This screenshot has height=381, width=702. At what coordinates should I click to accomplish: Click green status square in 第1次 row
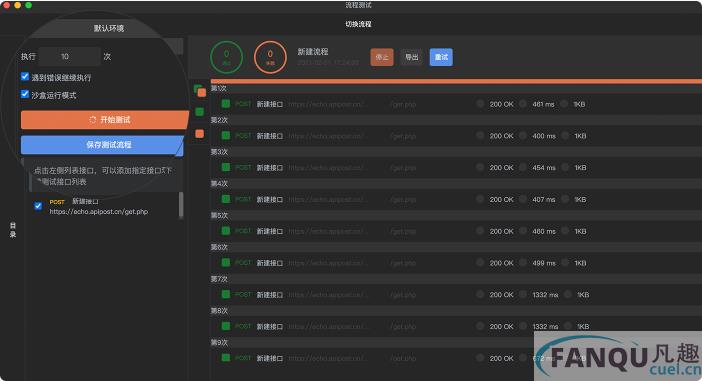click(x=226, y=104)
